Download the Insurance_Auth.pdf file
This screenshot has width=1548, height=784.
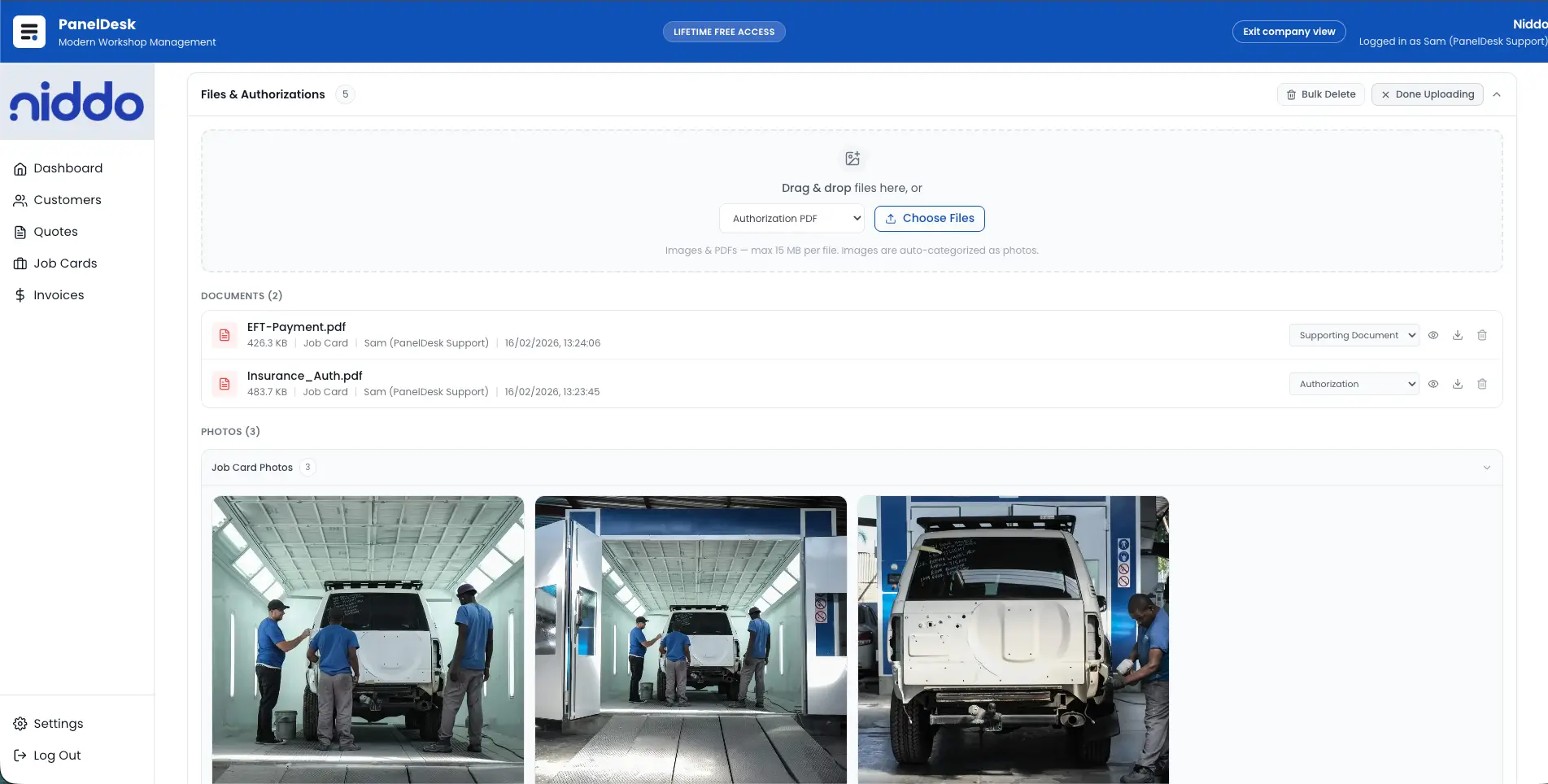coord(1458,384)
